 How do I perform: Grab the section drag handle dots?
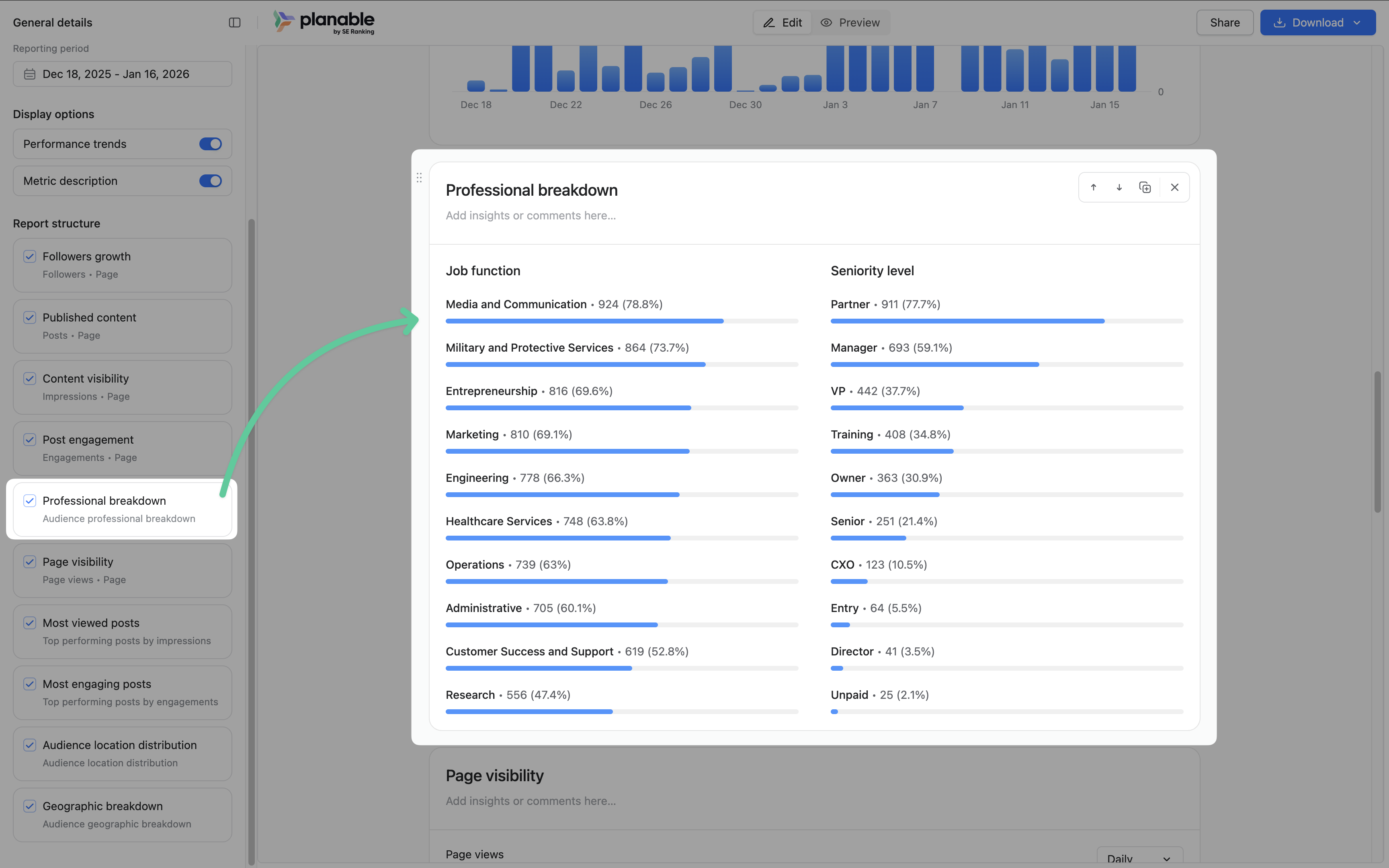click(x=419, y=178)
